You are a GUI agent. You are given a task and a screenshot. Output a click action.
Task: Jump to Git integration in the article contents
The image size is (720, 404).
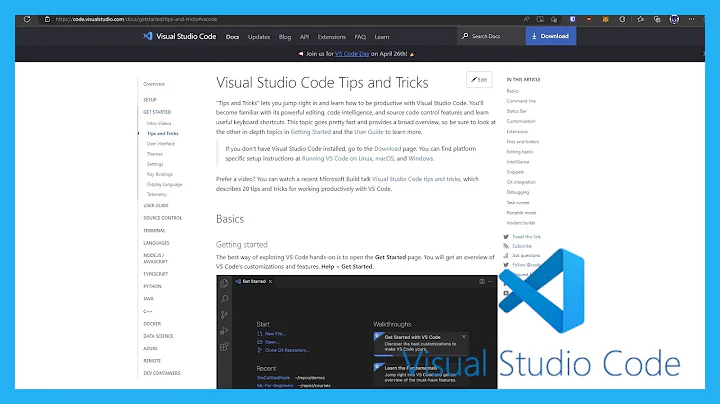521,182
